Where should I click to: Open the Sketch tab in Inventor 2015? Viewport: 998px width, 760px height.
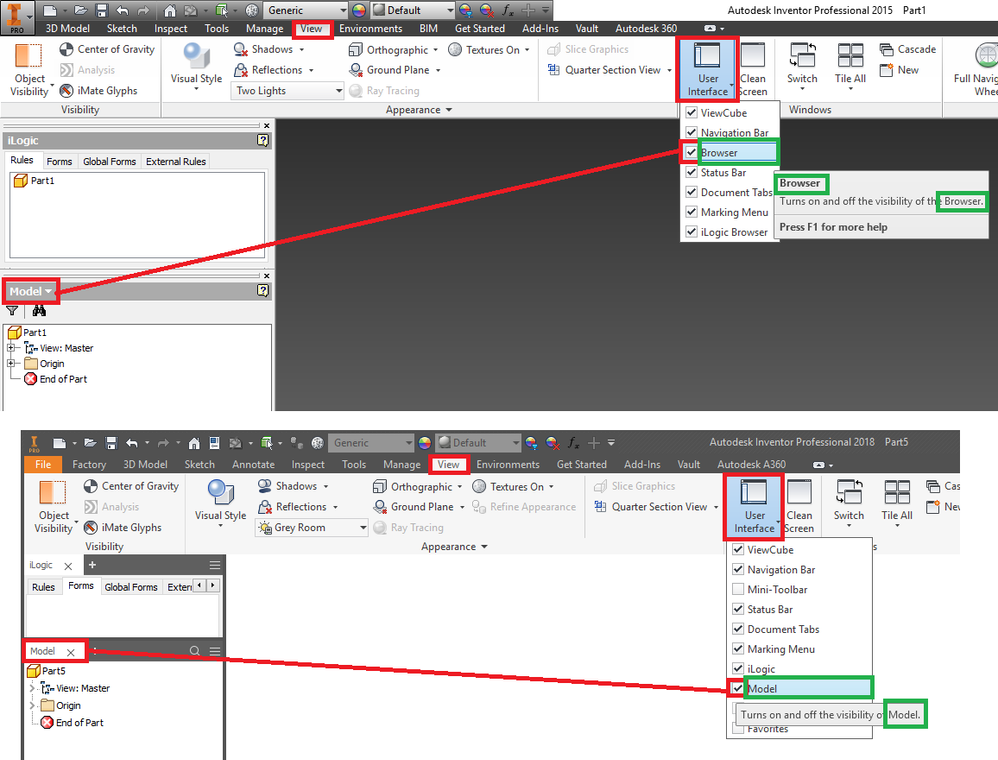pos(122,28)
